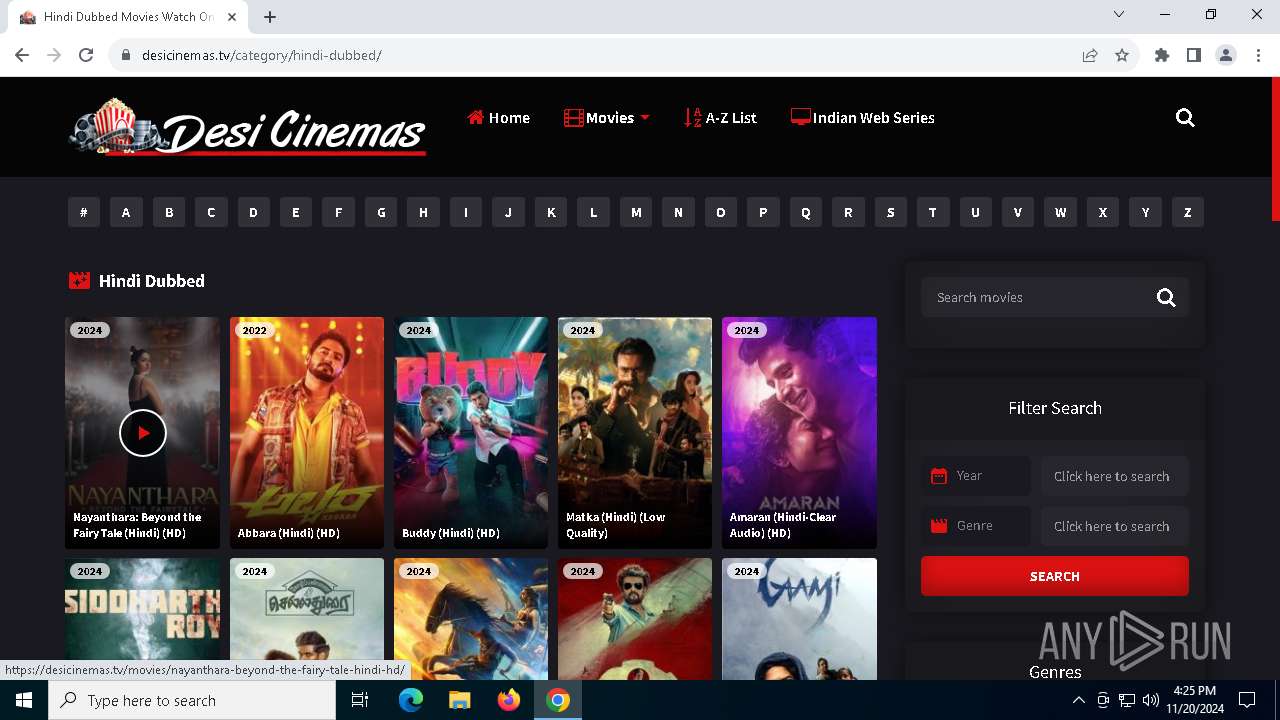Open Matka (Hindi) (Low Quality) poster

(635, 433)
